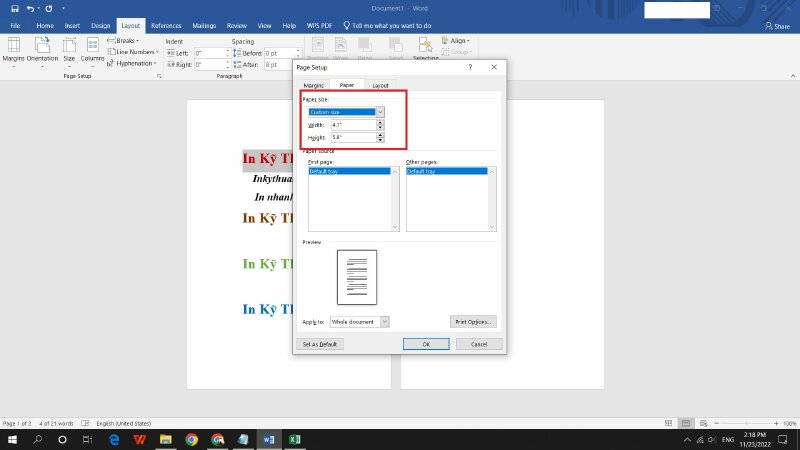
Task: Switch to the Margins tab in Page Setup
Action: (314, 86)
